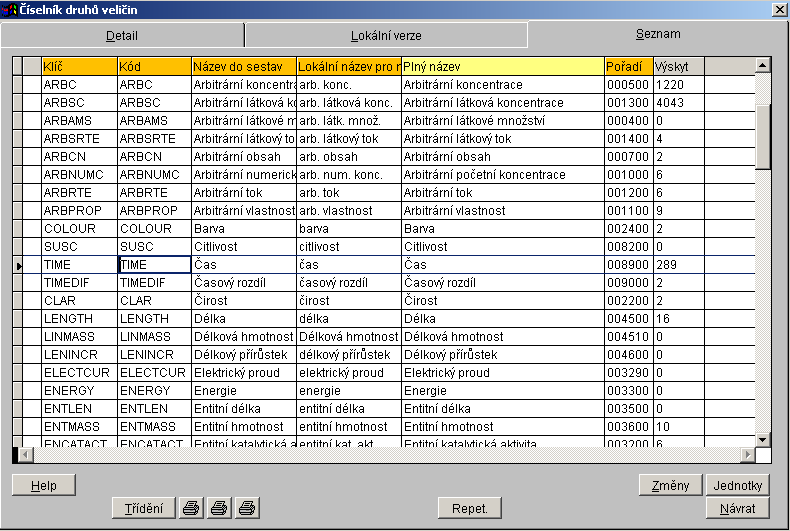Click the first printer icon button
This screenshot has width=790, height=531.
point(191,508)
